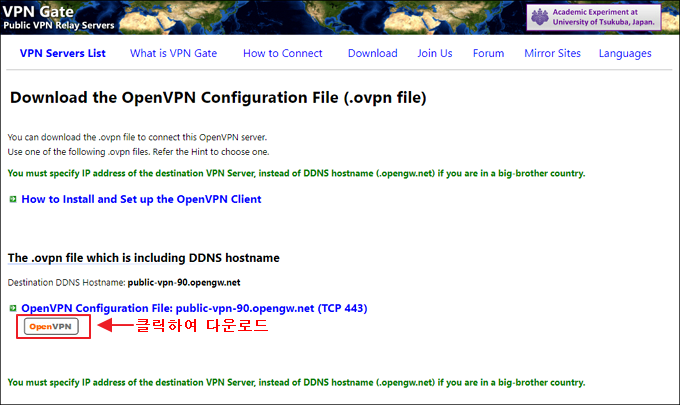Click green arrow icon beside How to Install link
This screenshot has height=405, width=680.
13,199
